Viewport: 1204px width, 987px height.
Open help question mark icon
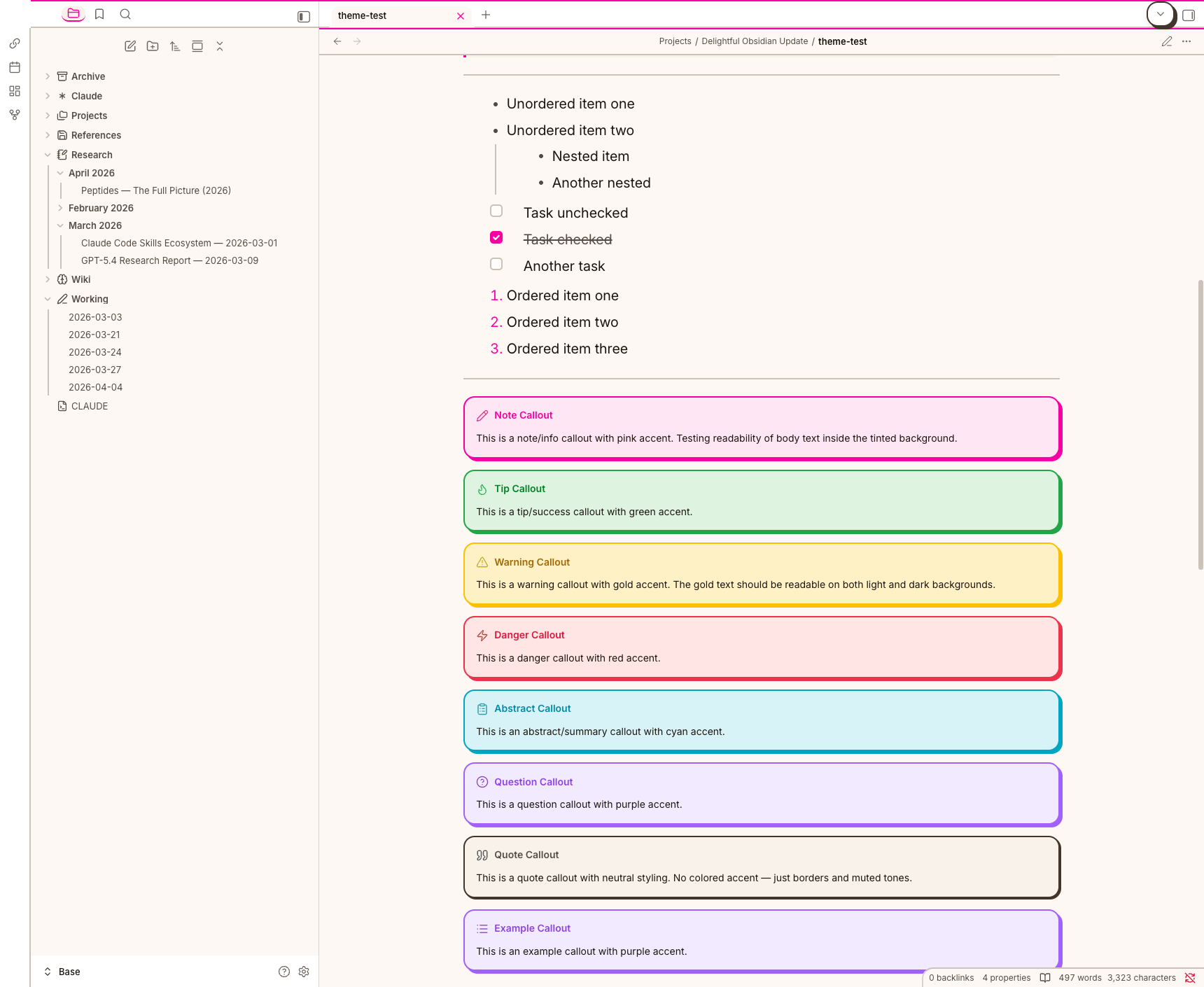pyautogui.click(x=284, y=972)
